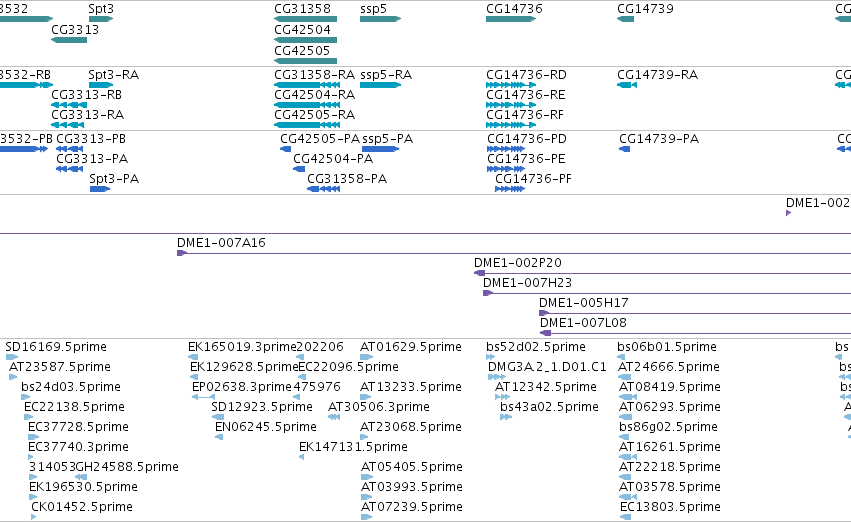Screen dimensions: 851x522
Task: Select the CG31358 gene bar
Action: [306, 19]
